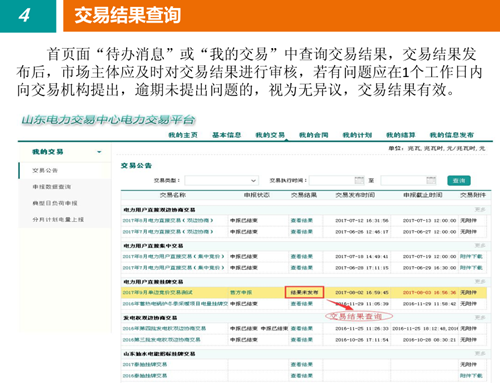This screenshot has height=383, width=500.
Task: Click the highlighted 结果未发布 link
Action: pos(304,292)
